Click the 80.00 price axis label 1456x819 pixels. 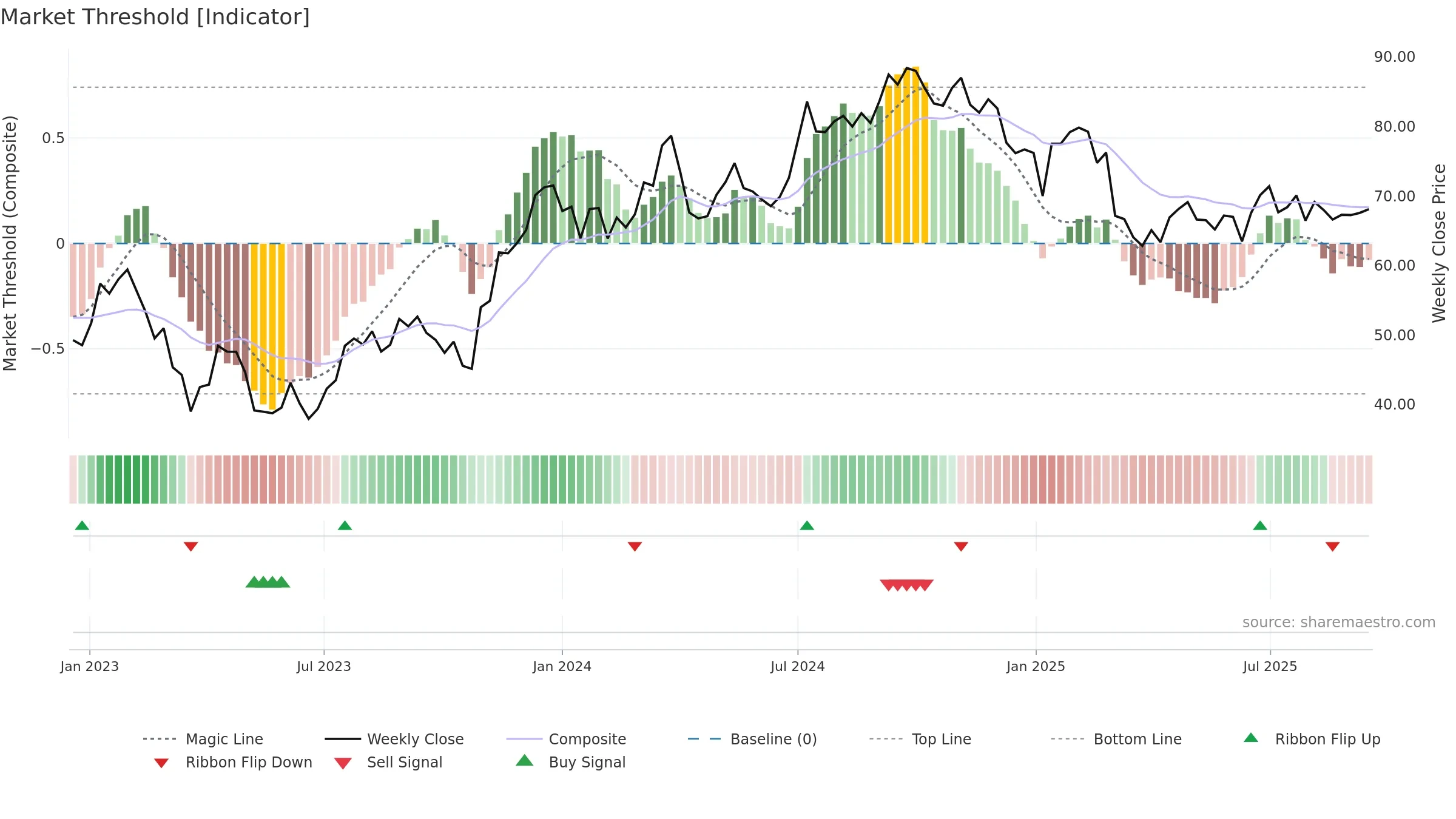(1395, 127)
